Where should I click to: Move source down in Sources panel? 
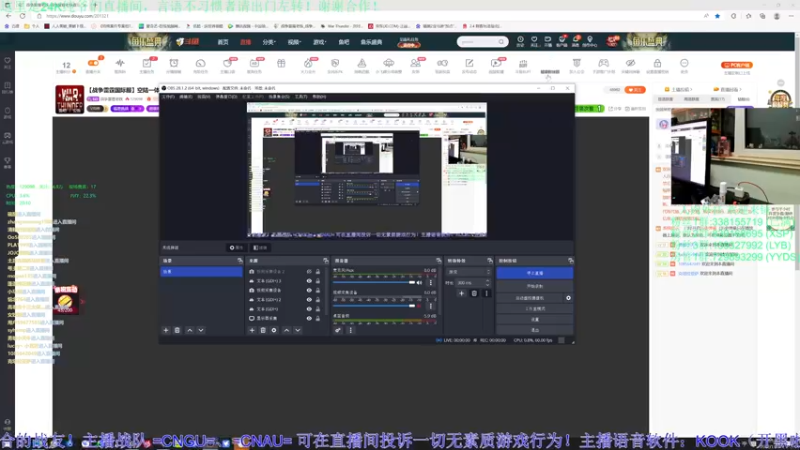pos(297,330)
